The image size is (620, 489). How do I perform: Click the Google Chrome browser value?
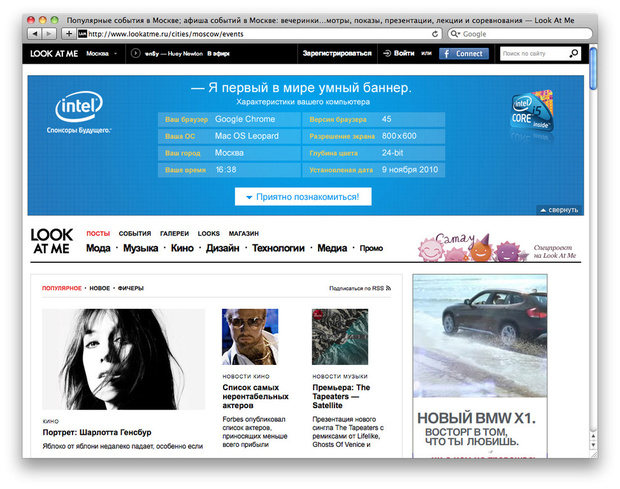245,119
